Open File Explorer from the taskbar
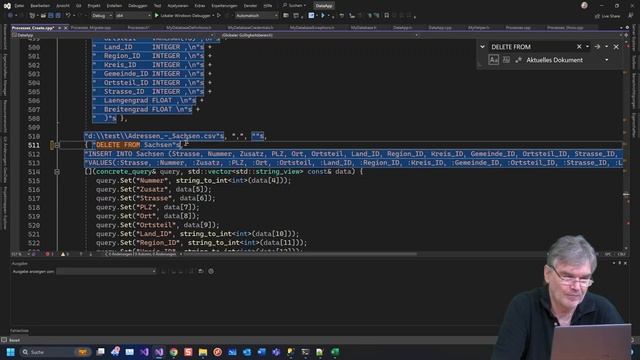Viewport: 640px width, 360px height. (203, 352)
